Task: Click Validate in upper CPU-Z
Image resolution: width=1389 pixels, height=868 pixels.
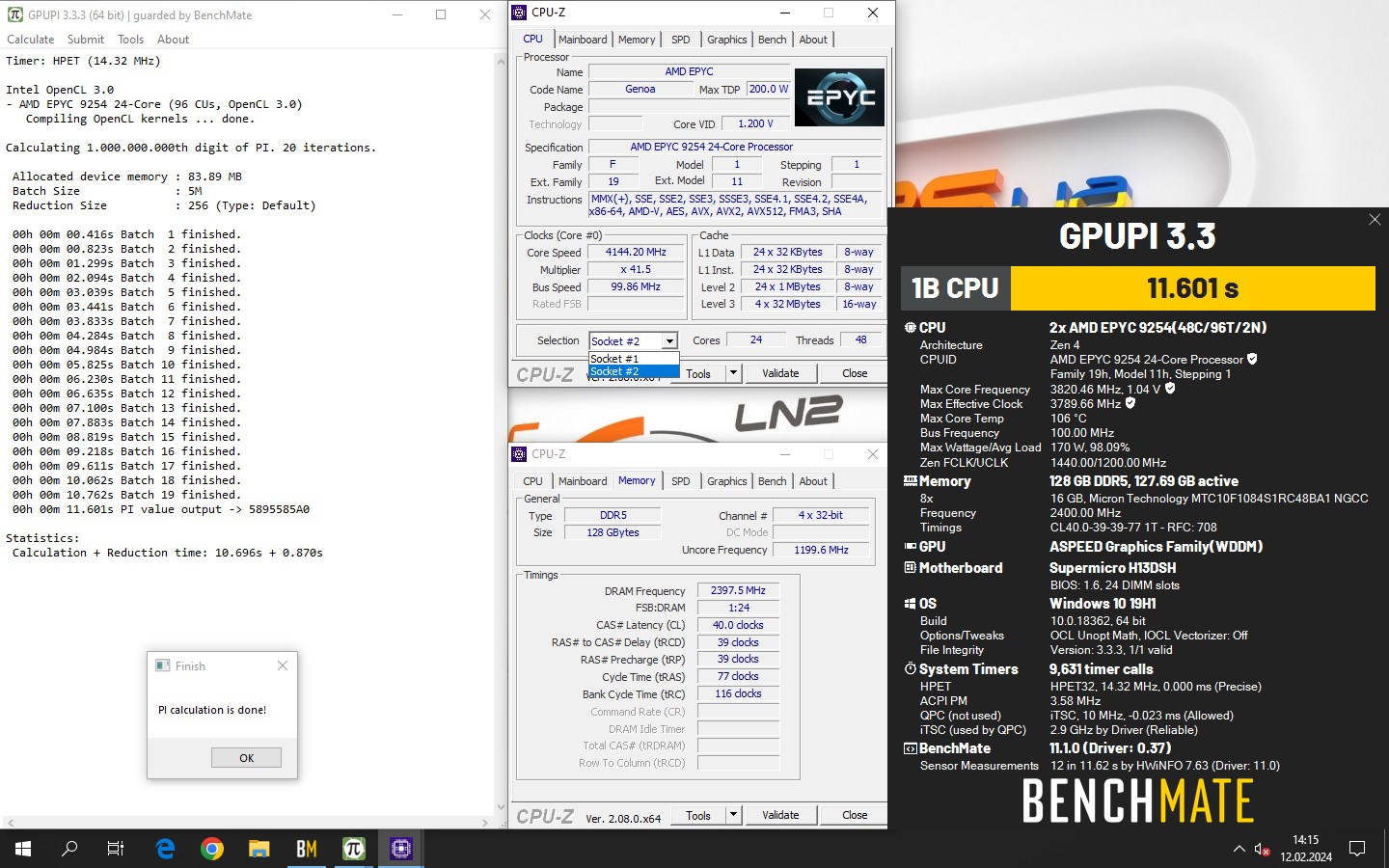Action: click(x=780, y=373)
